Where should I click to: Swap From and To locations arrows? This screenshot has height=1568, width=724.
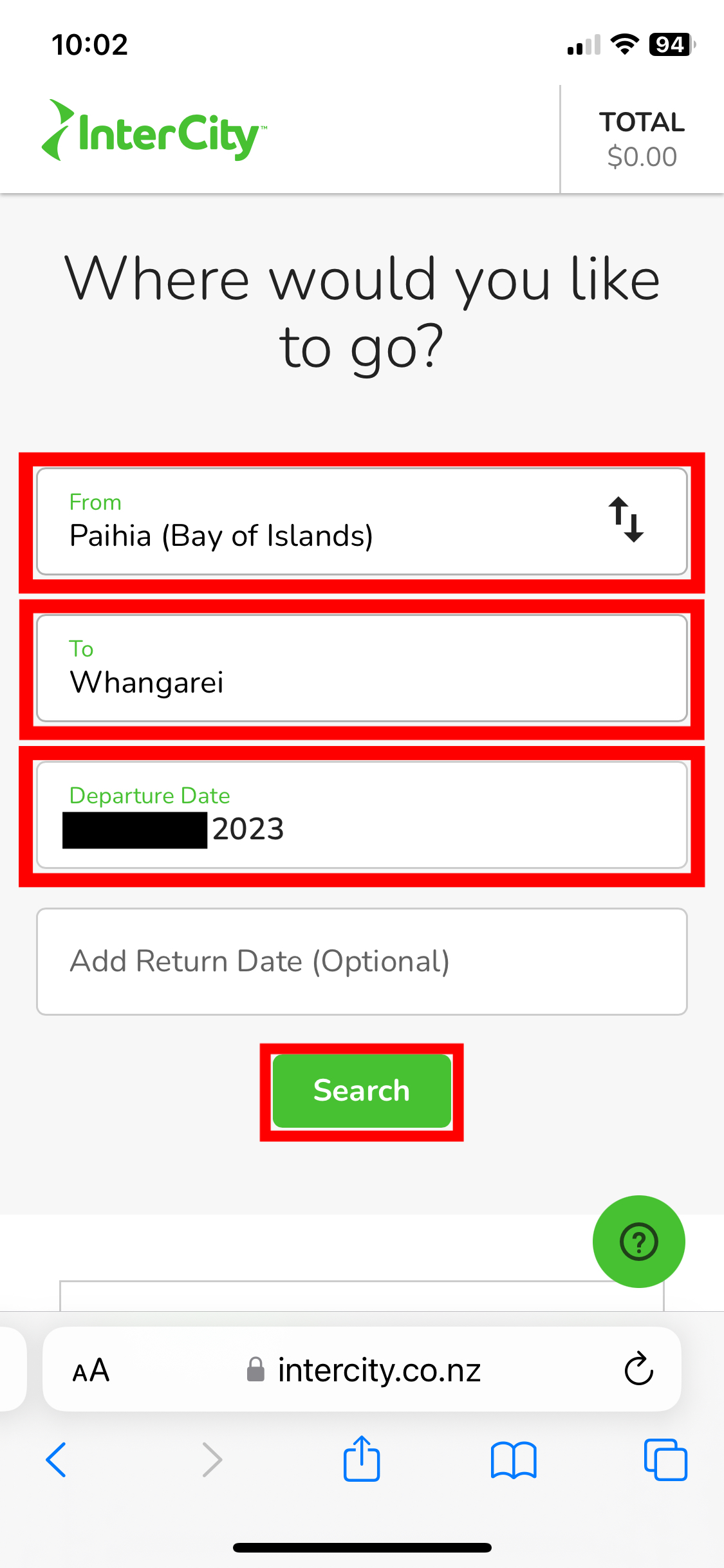click(x=626, y=519)
